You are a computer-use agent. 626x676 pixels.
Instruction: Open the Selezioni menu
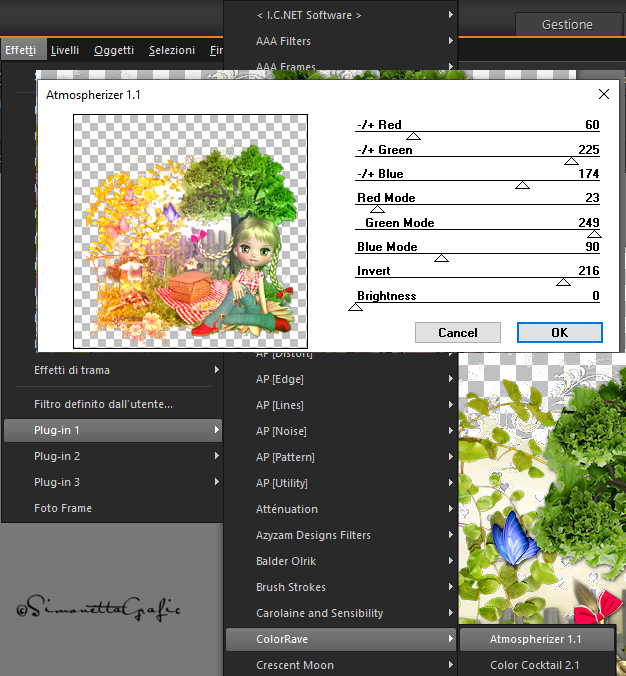pos(172,50)
